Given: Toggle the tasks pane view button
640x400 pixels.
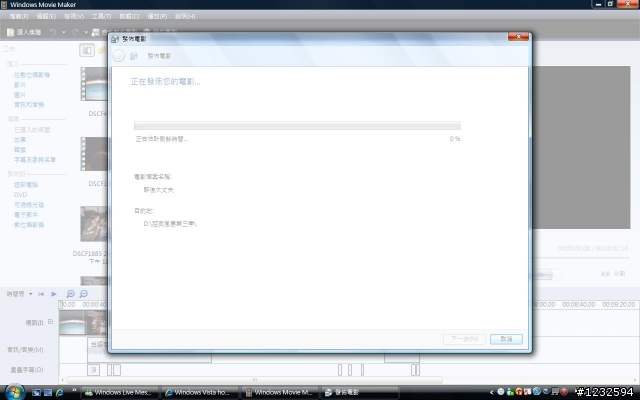Looking at the screenshot, I should tap(87, 50).
